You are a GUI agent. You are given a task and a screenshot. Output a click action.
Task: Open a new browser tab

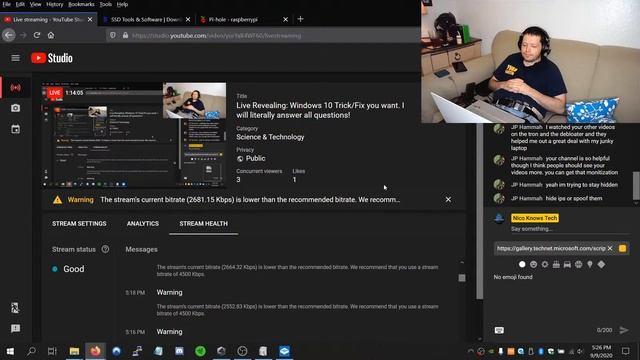pyautogui.click(x=300, y=19)
